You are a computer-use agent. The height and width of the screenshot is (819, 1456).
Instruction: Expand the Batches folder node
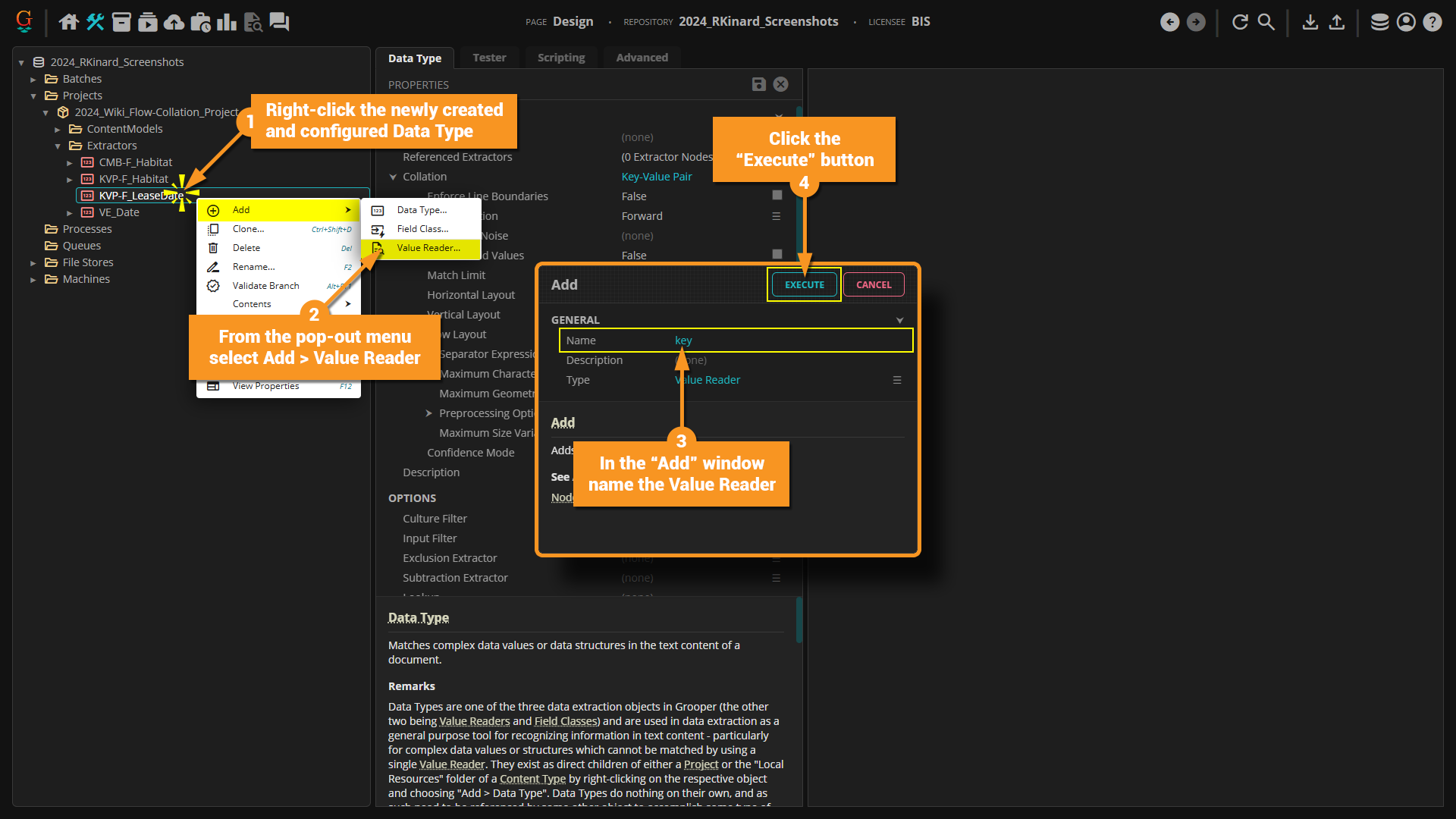coord(33,79)
